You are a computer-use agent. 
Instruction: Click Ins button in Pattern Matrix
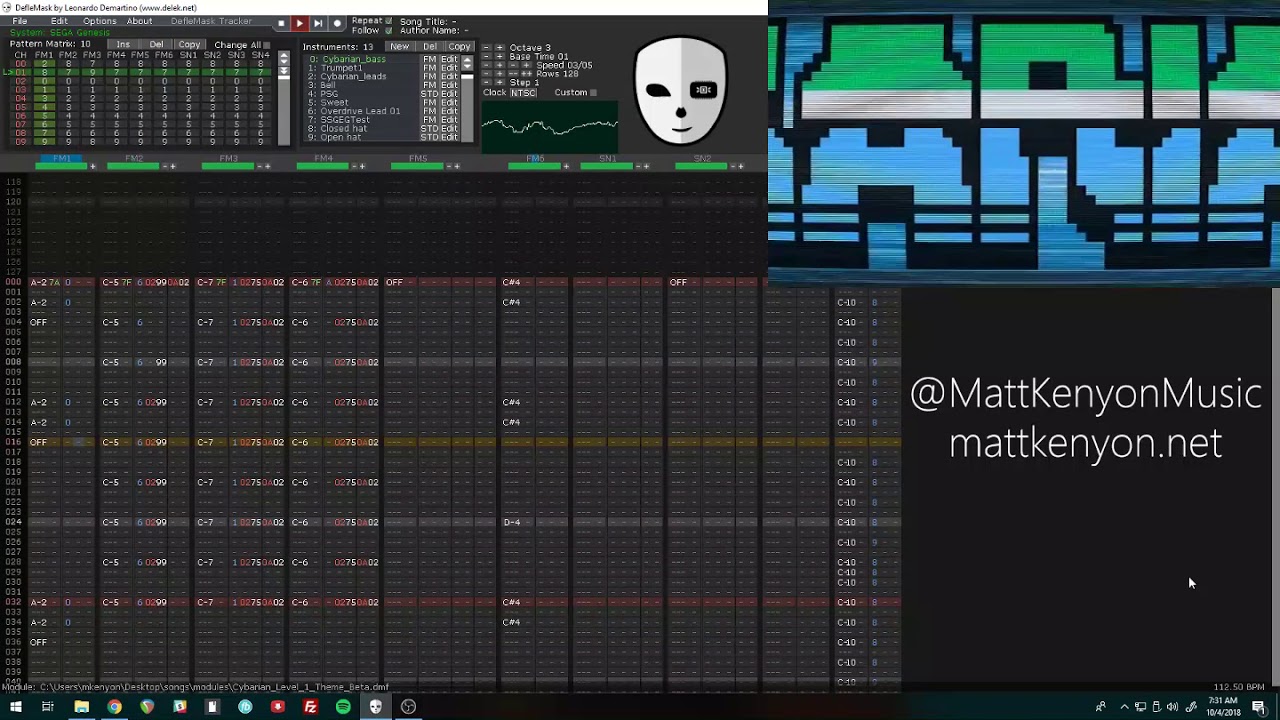[x=123, y=44]
